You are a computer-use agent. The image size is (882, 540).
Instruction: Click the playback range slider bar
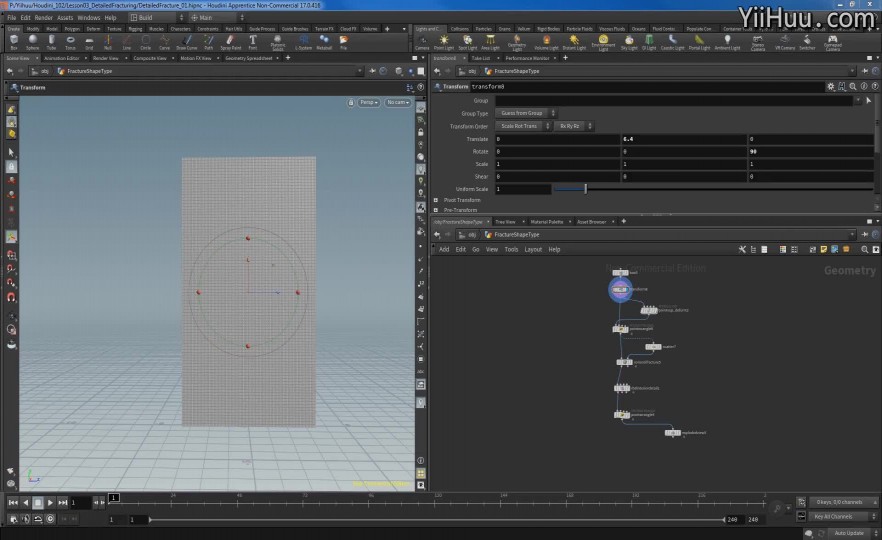tap(436, 520)
